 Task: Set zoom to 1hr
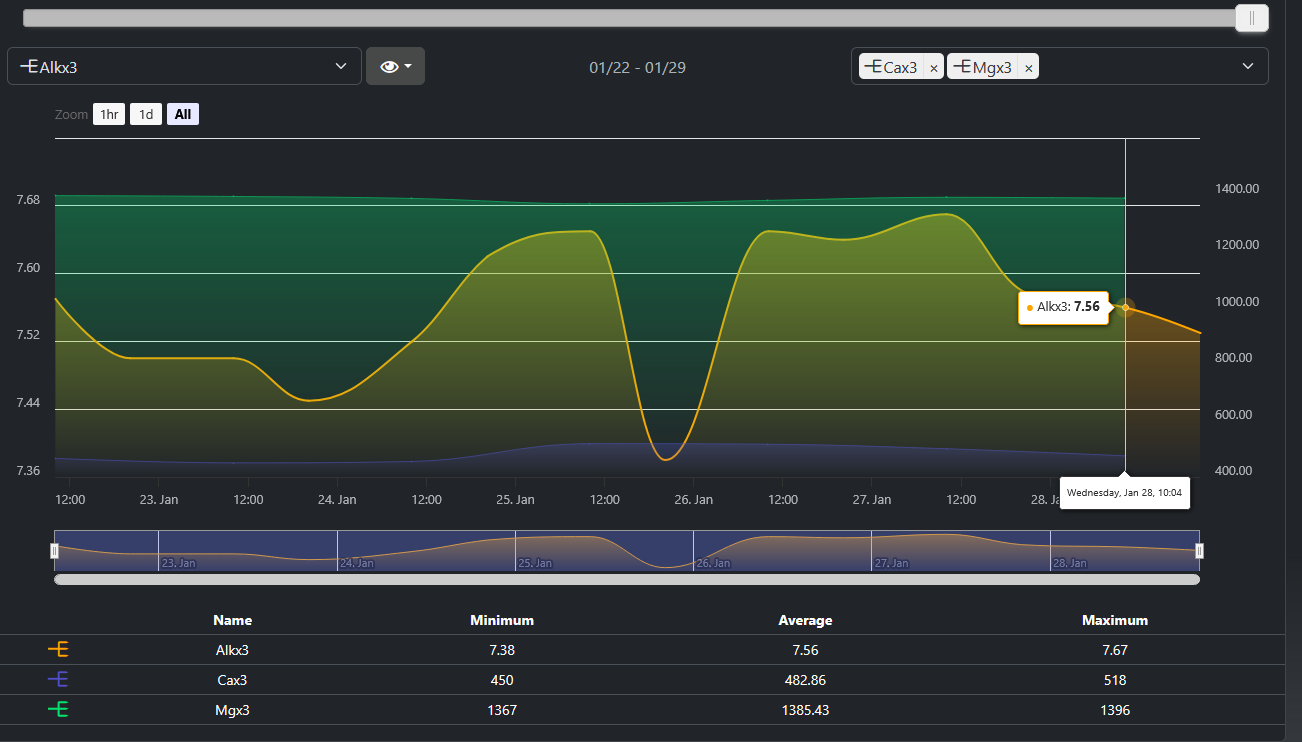109,114
